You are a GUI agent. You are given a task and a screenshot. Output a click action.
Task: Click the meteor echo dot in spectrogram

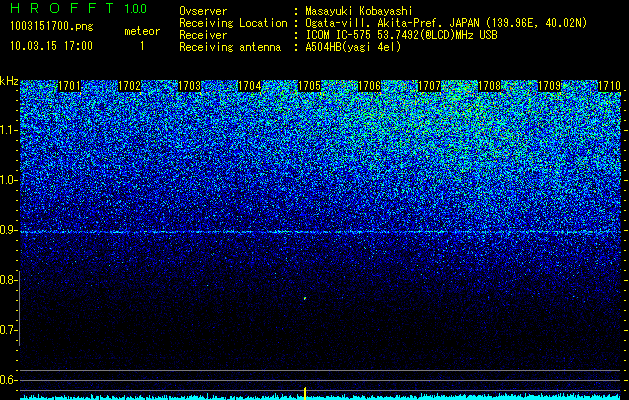point(305,298)
